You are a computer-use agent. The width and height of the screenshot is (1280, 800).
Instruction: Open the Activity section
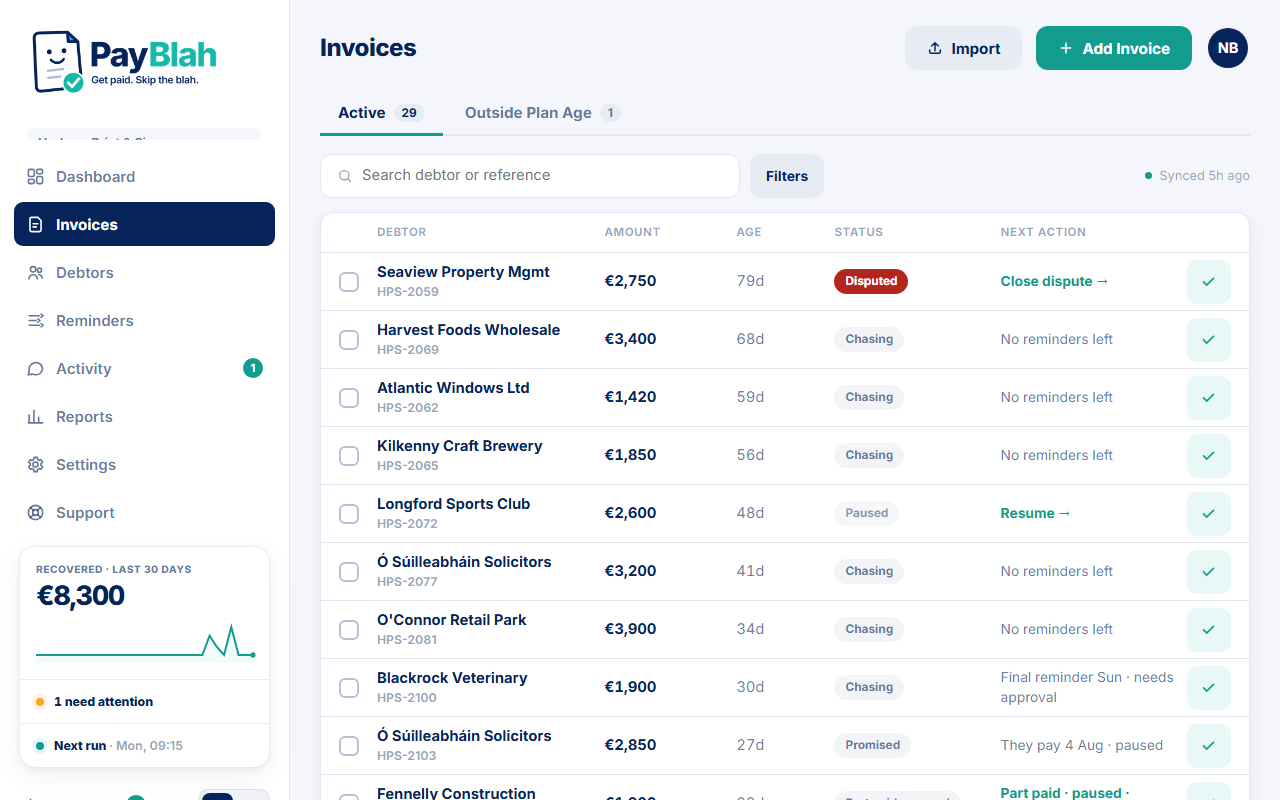click(144, 369)
